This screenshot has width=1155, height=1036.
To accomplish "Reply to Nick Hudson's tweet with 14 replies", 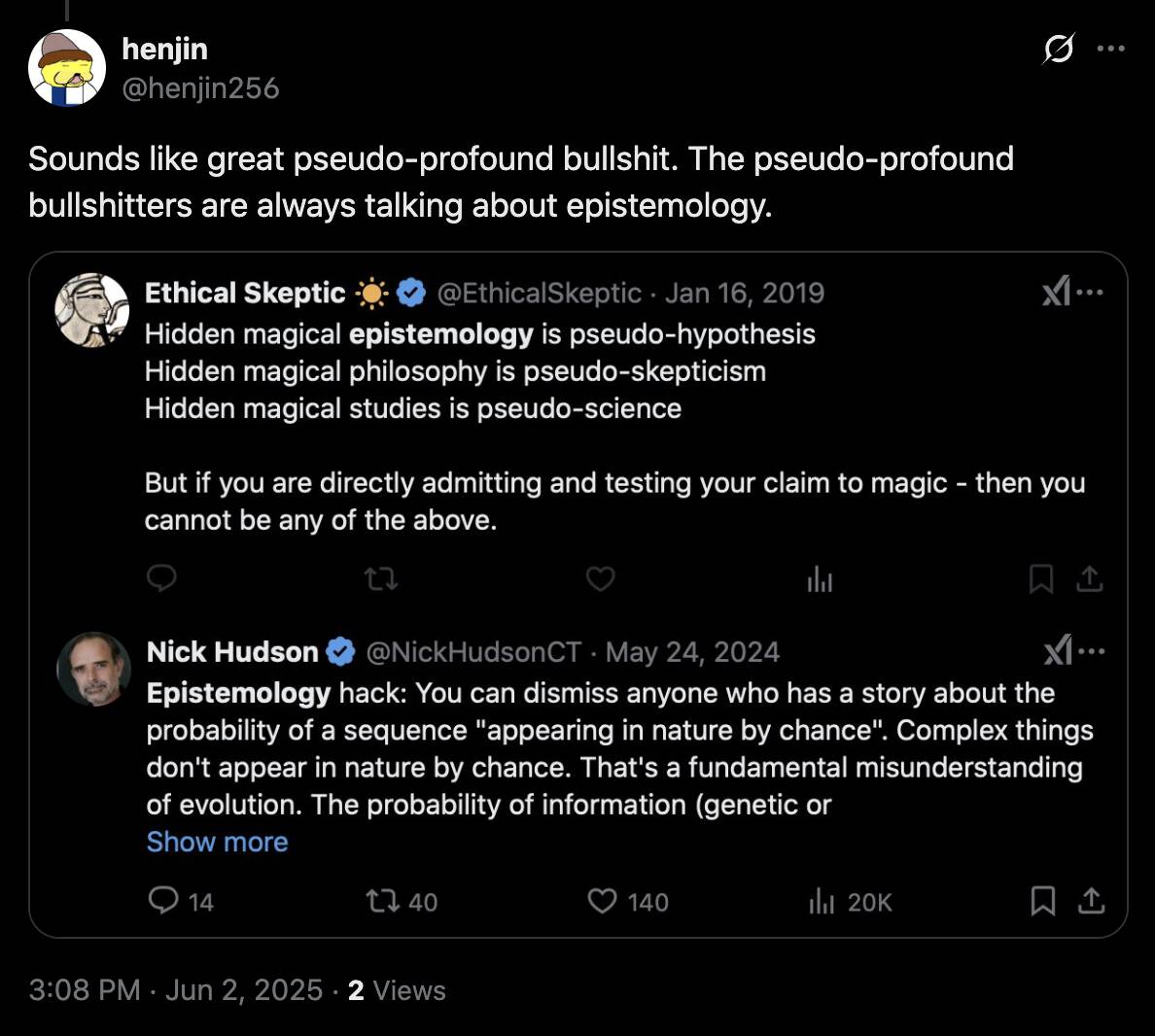I will tap(181, 901).
